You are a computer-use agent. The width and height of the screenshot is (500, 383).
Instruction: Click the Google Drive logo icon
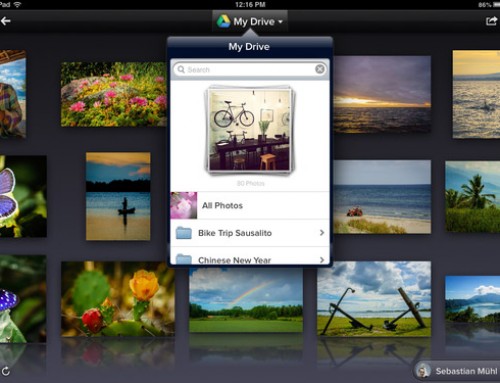coord(223,21)
